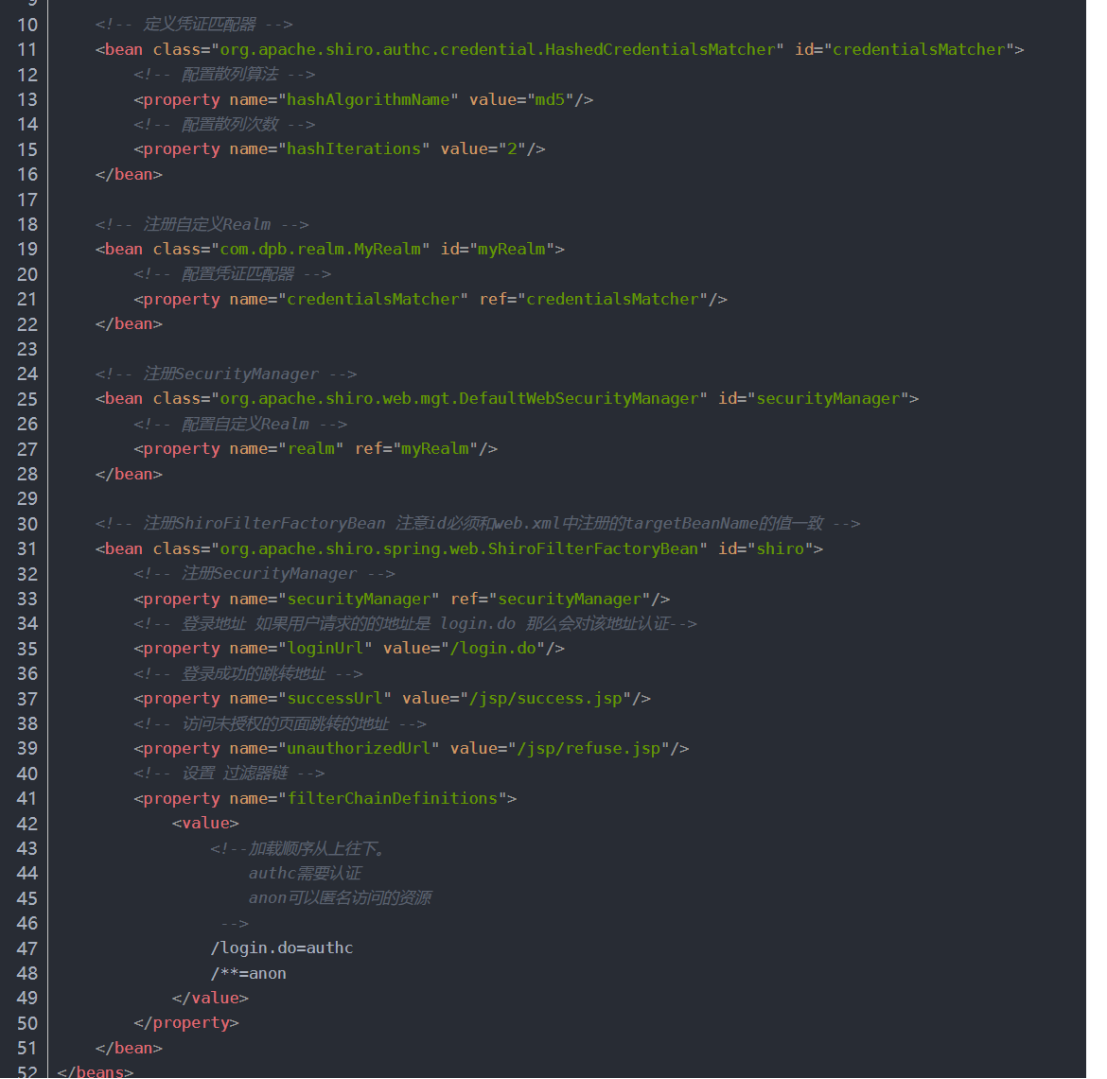Click the comment "注册SecurityManager" on line 24
1107x1079 pixels.
231,374
